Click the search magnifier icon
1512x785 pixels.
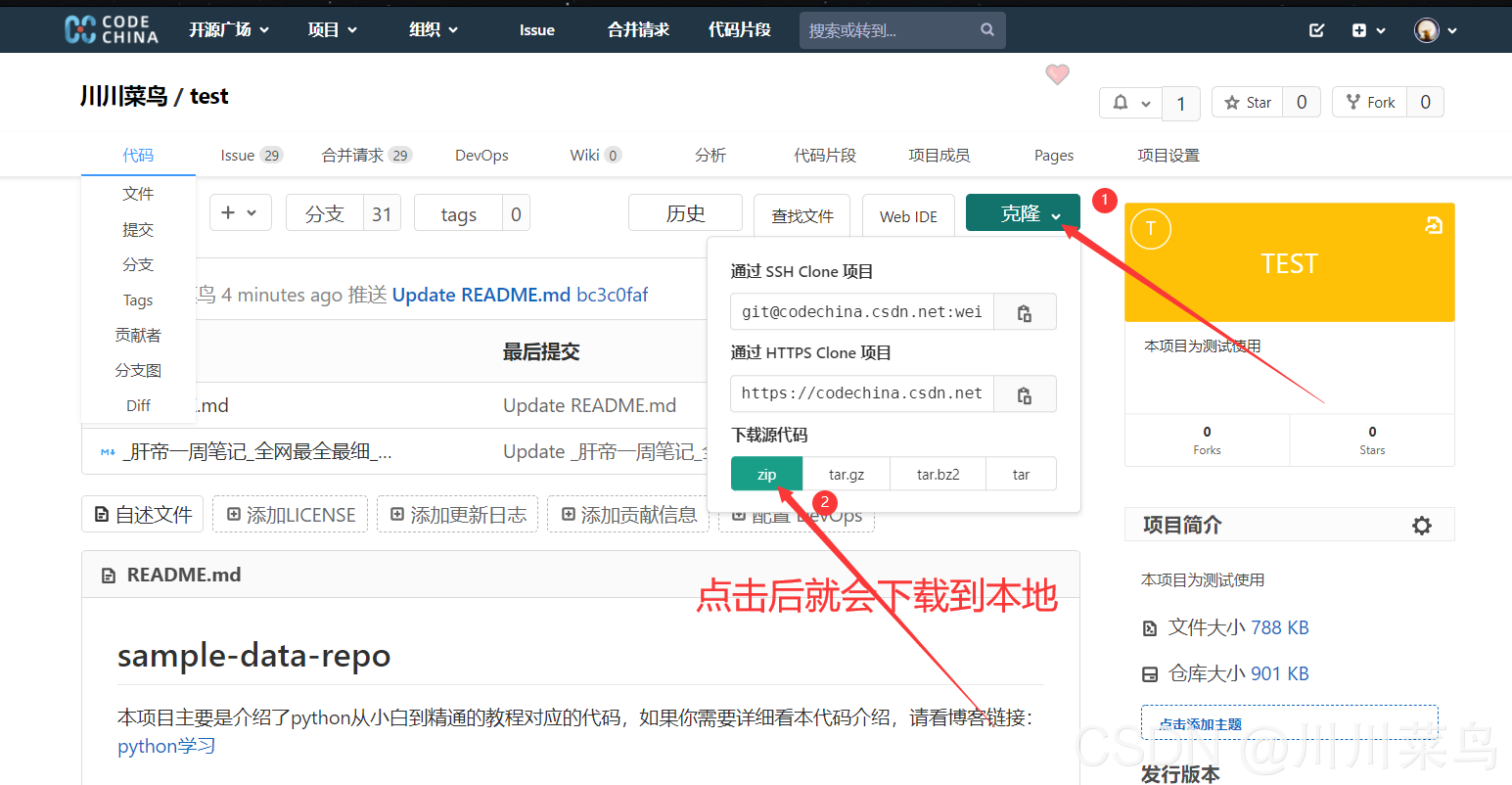pyautogui.click(x=987, y=30)
